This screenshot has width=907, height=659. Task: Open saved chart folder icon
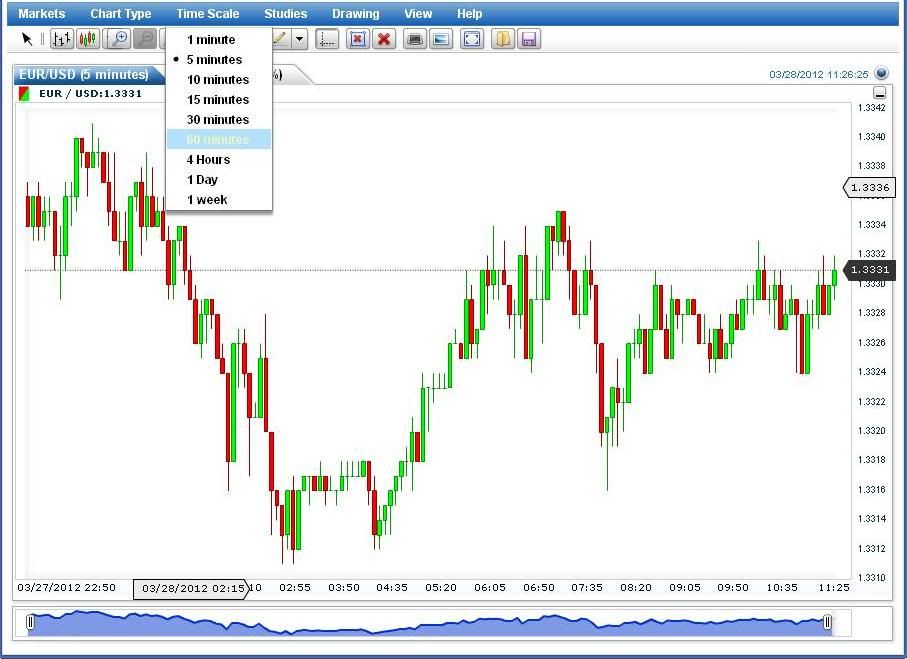pyautogui.click(x=503, y=39)
